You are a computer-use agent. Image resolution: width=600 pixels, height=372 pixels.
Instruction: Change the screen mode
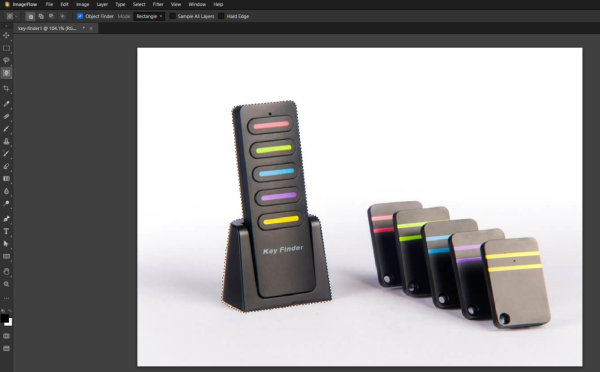(x=6, y=348)
